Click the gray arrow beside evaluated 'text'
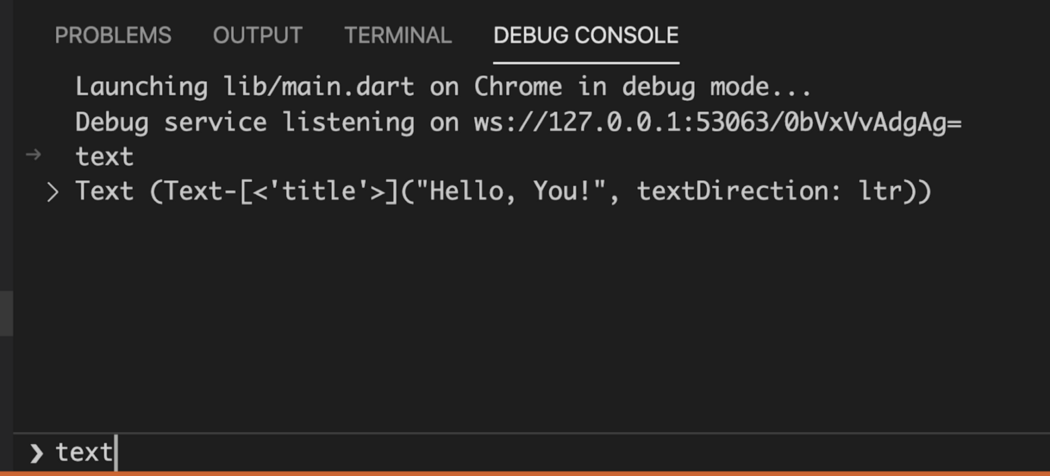Screen dimensions: 1050x476 tap(33, 155)
